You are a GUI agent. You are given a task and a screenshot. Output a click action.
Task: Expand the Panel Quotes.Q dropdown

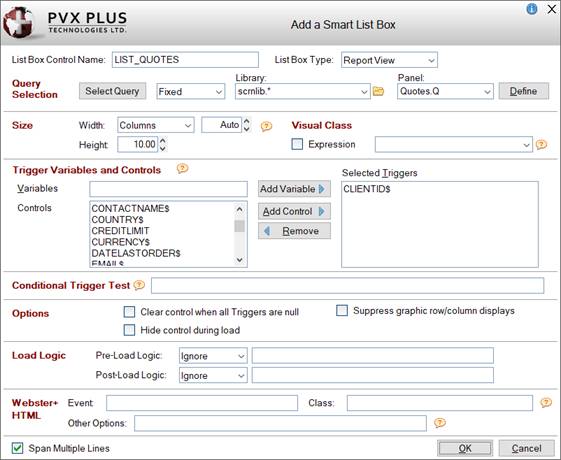[445, 92]
